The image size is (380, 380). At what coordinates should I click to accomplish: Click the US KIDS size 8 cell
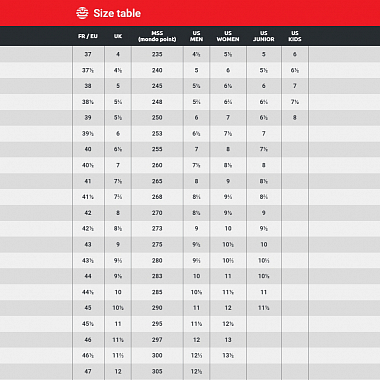(295, 117)
